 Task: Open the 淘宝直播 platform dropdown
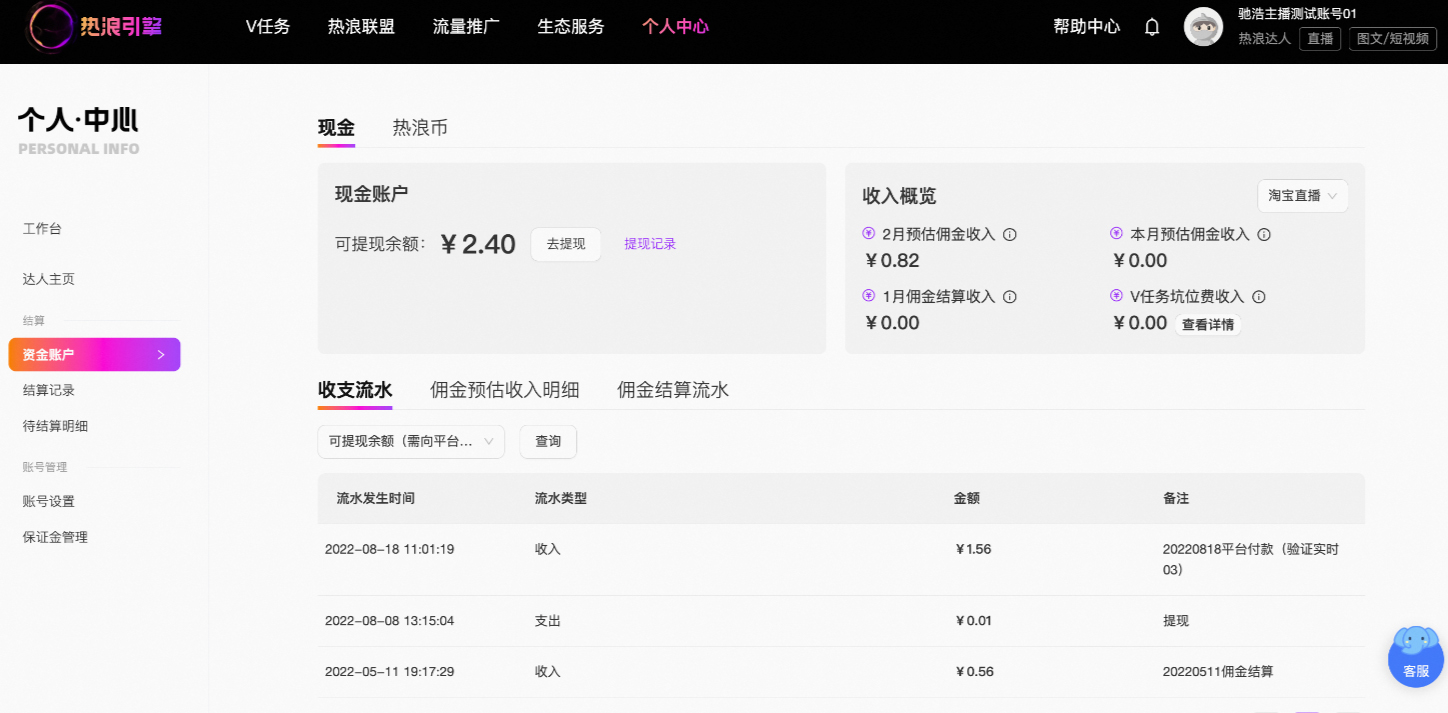coord(1302,196)
